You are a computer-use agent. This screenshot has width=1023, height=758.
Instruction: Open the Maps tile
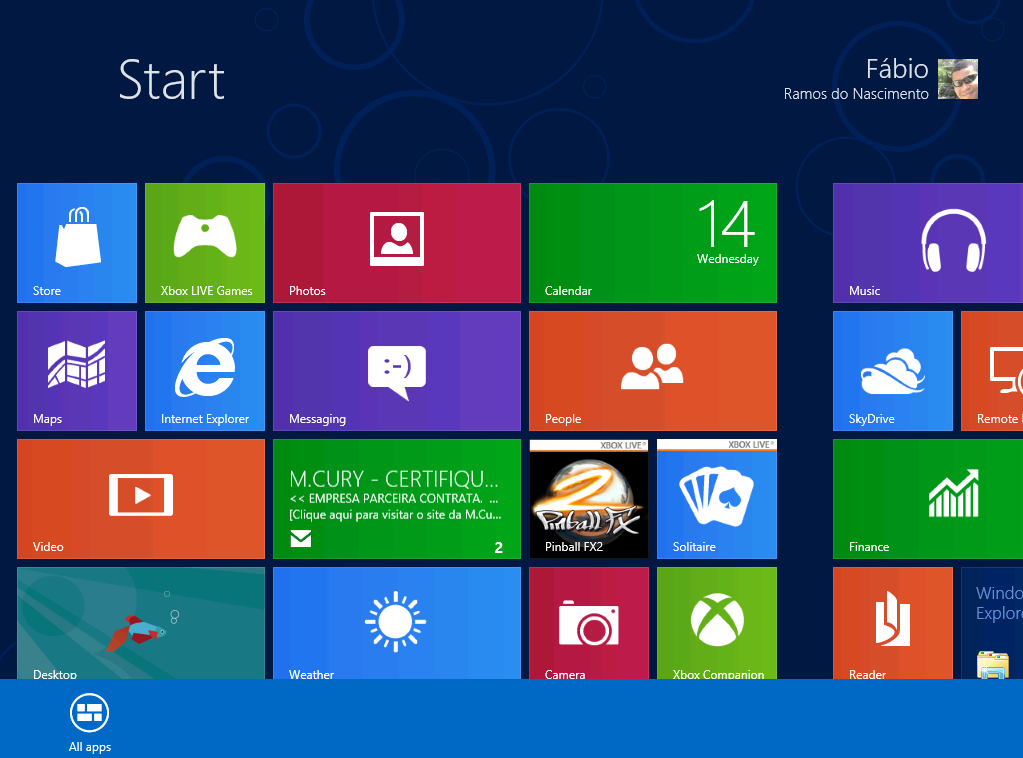coord(77,371)
